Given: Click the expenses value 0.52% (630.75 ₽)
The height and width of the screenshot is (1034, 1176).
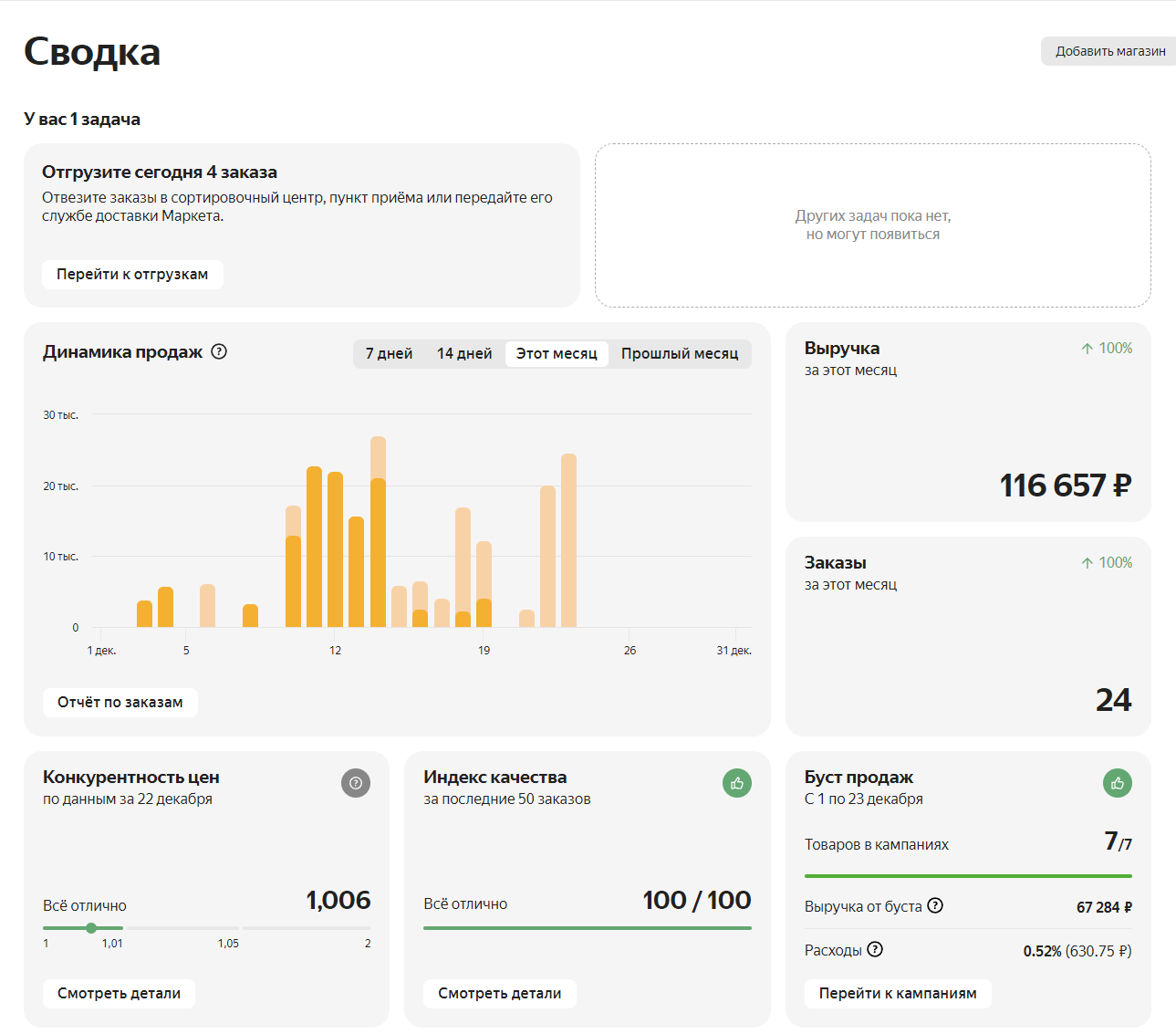Looking at the screenshot, I should 1077,951.
